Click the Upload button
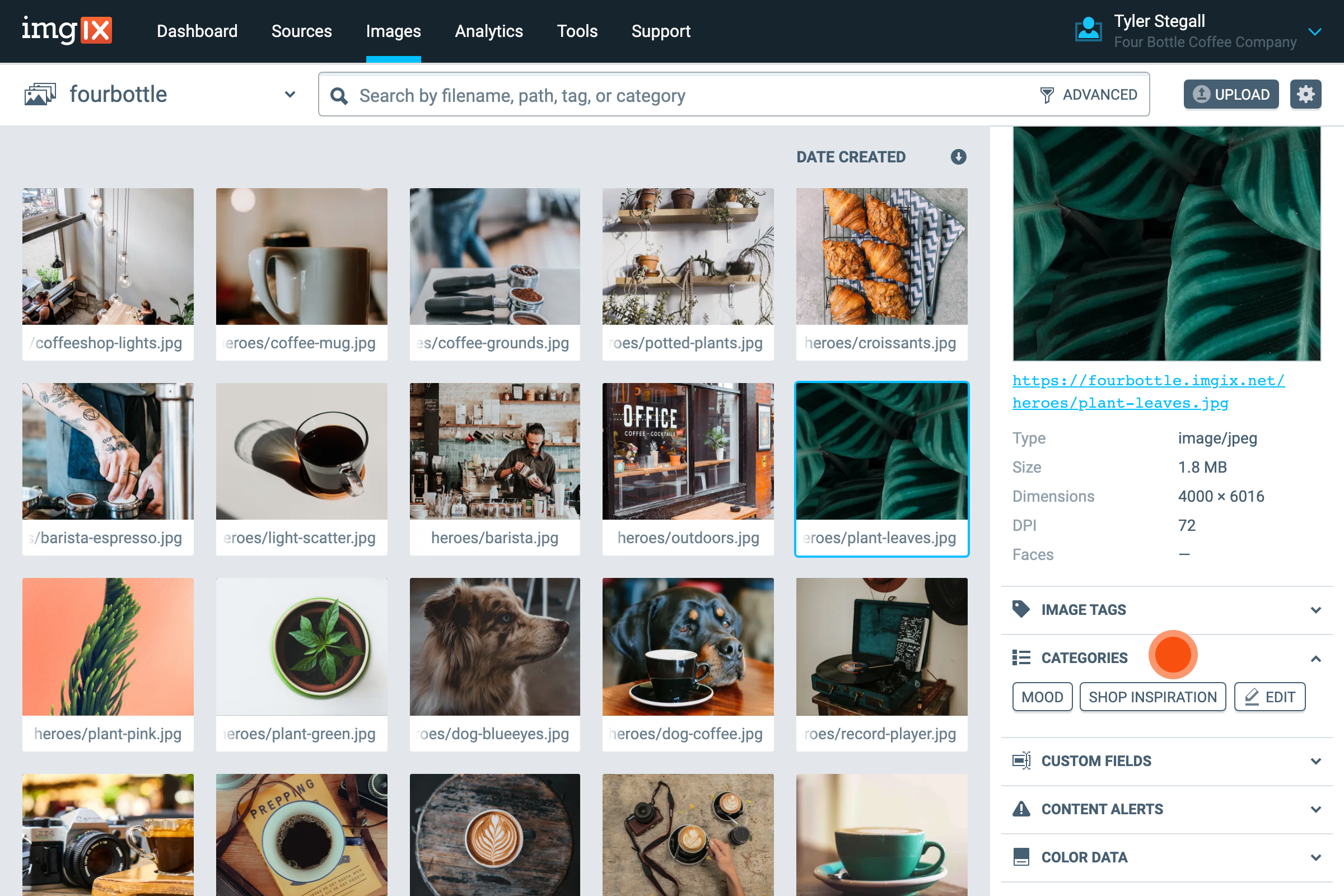Image resolution: width=1344 pixels, height=896 pixels. [x=1231, y=94]
